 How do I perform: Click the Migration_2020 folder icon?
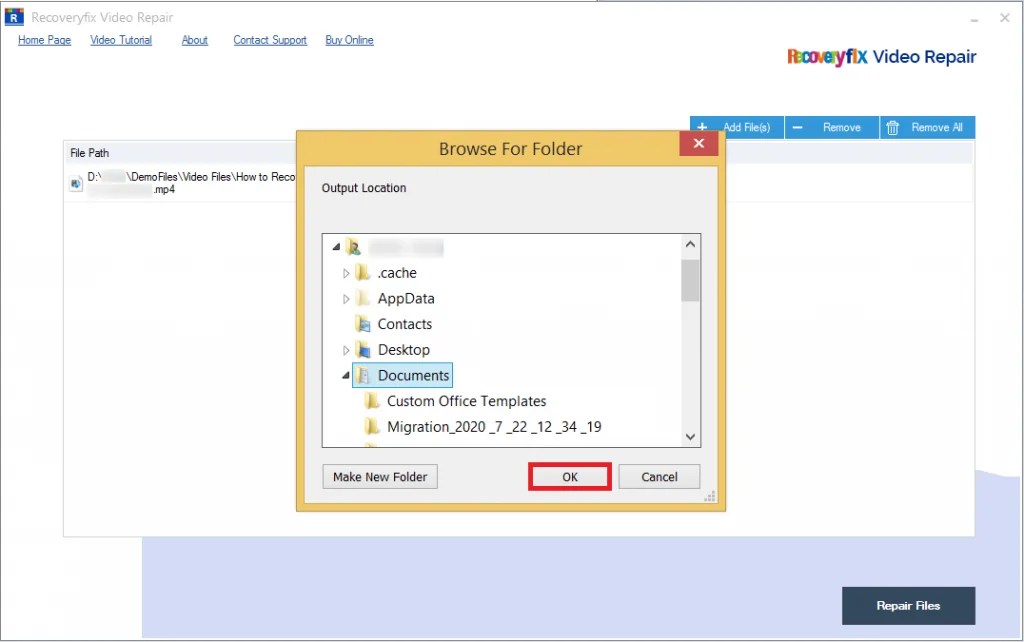[x=372, y=426]
